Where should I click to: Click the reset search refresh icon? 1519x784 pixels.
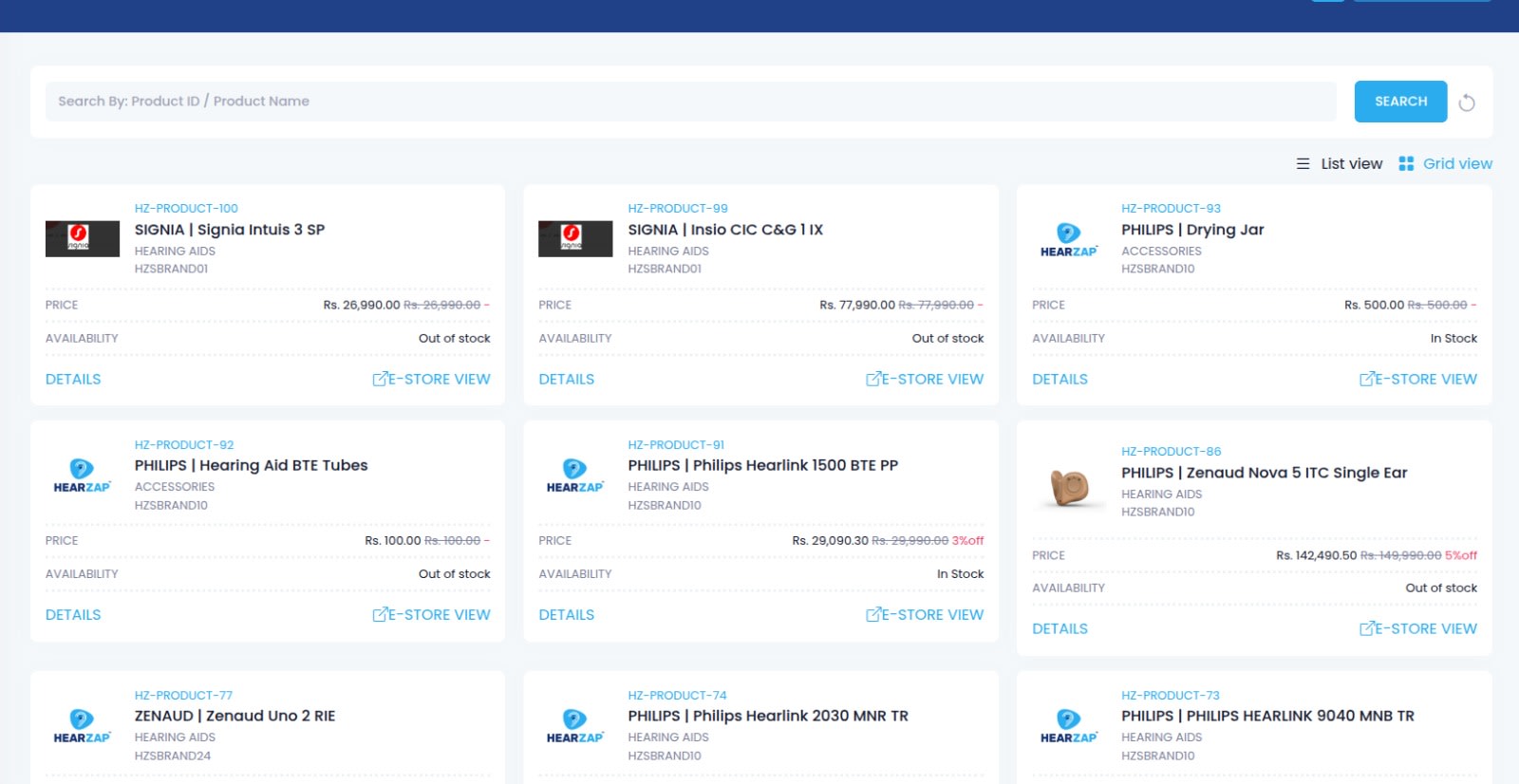click(x=1467, y=103)
